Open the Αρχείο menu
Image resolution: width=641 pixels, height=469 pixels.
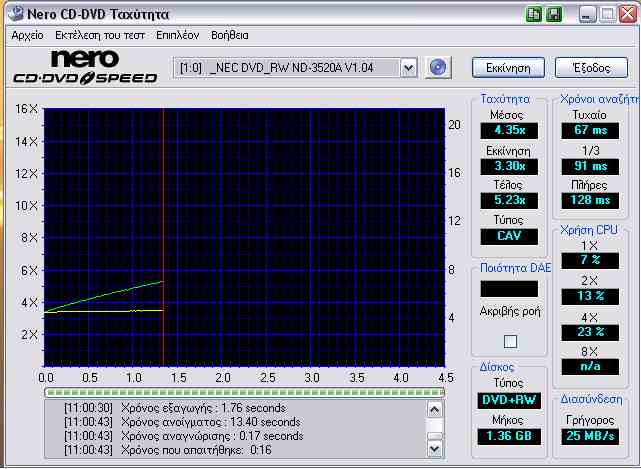tap(27, 36)
